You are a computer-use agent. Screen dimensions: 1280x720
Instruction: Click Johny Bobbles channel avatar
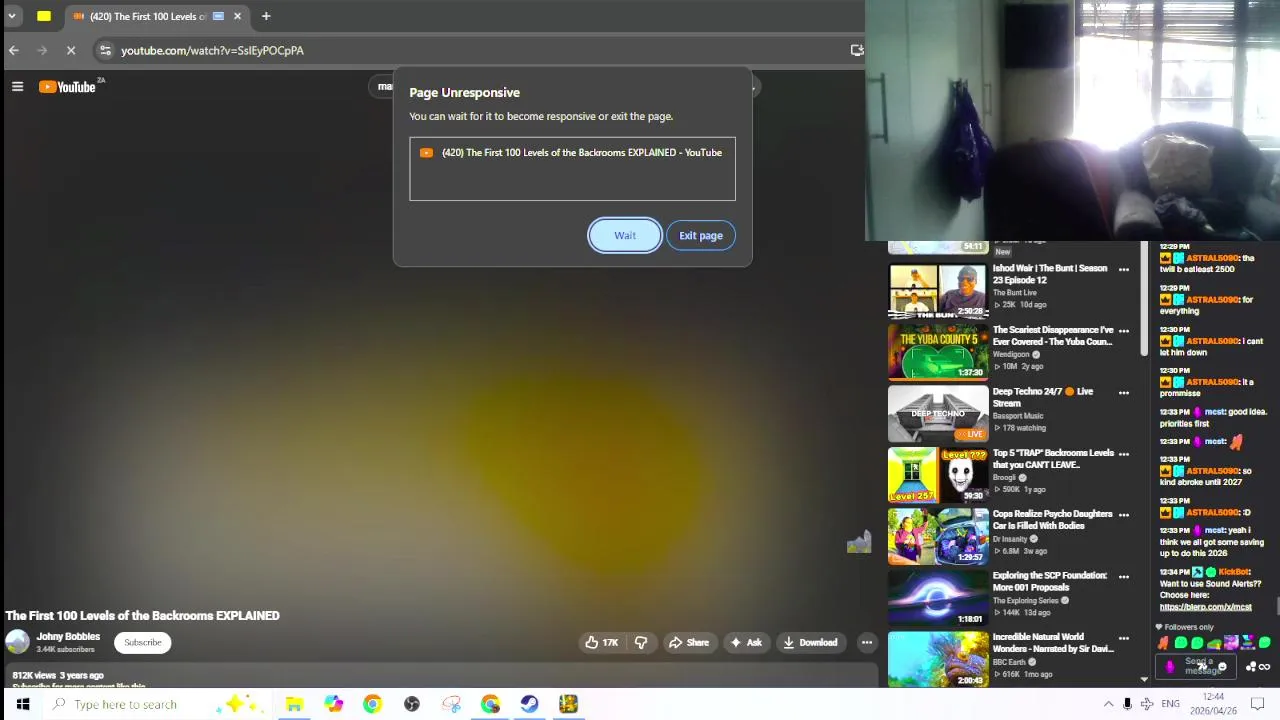[17, 643]
